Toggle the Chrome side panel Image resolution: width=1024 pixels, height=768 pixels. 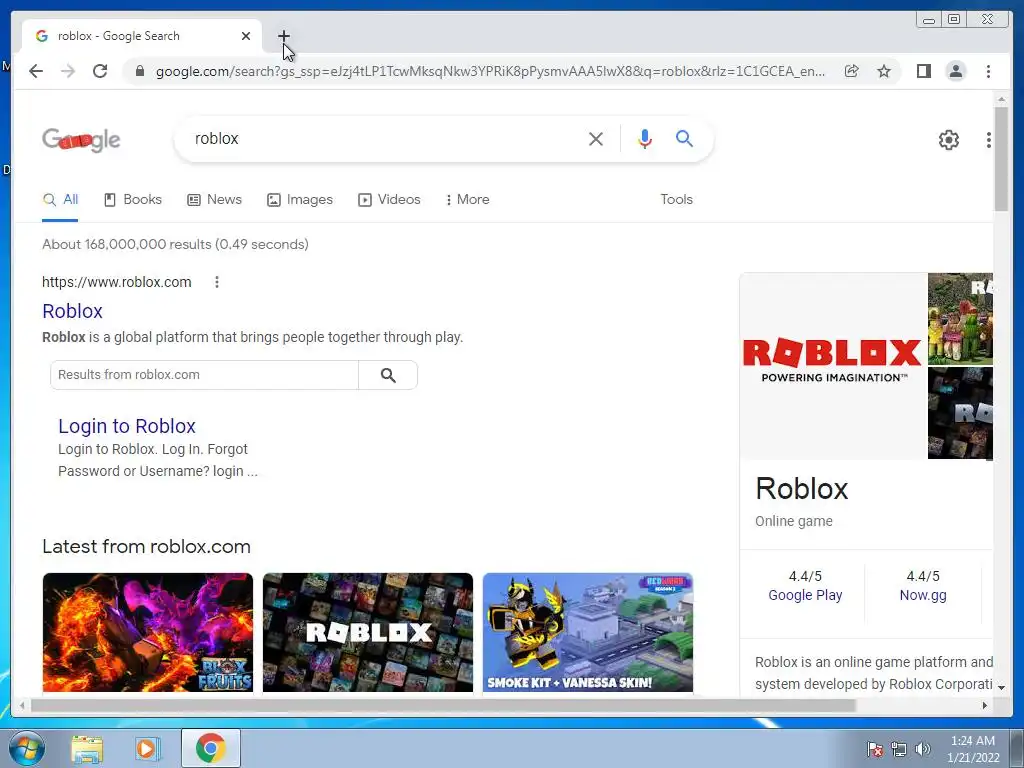tap(923, 71)
